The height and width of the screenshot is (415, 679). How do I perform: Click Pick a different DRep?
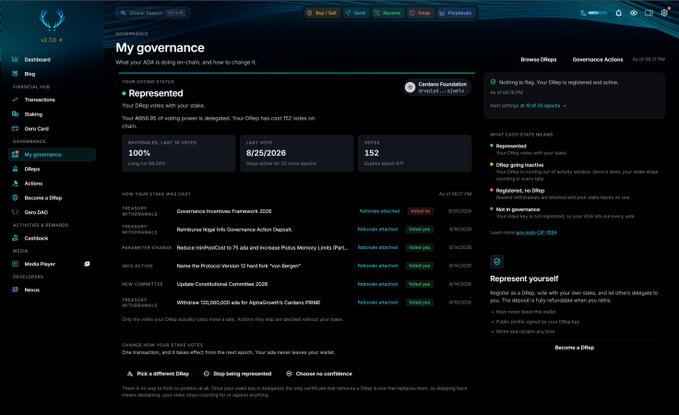[x=158, y=373]
